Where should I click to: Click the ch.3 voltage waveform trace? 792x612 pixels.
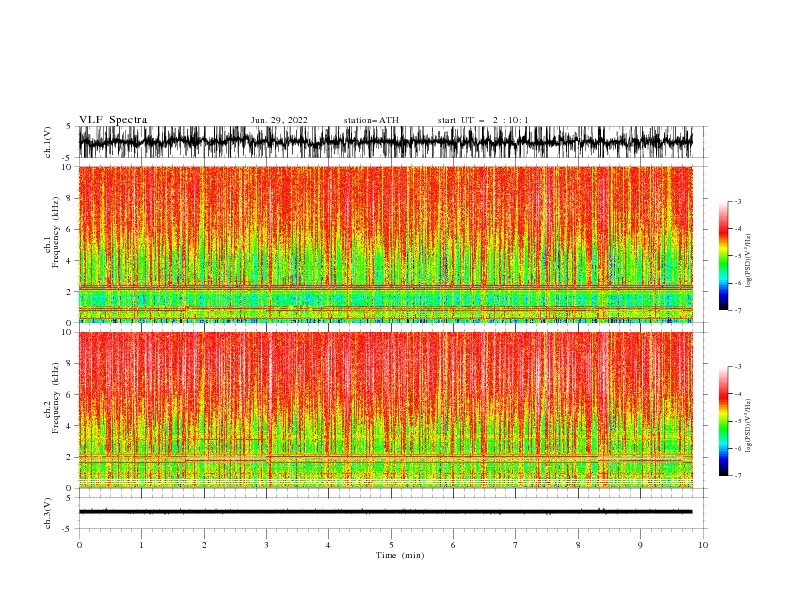pyautogui.click(x=385, y=512)
